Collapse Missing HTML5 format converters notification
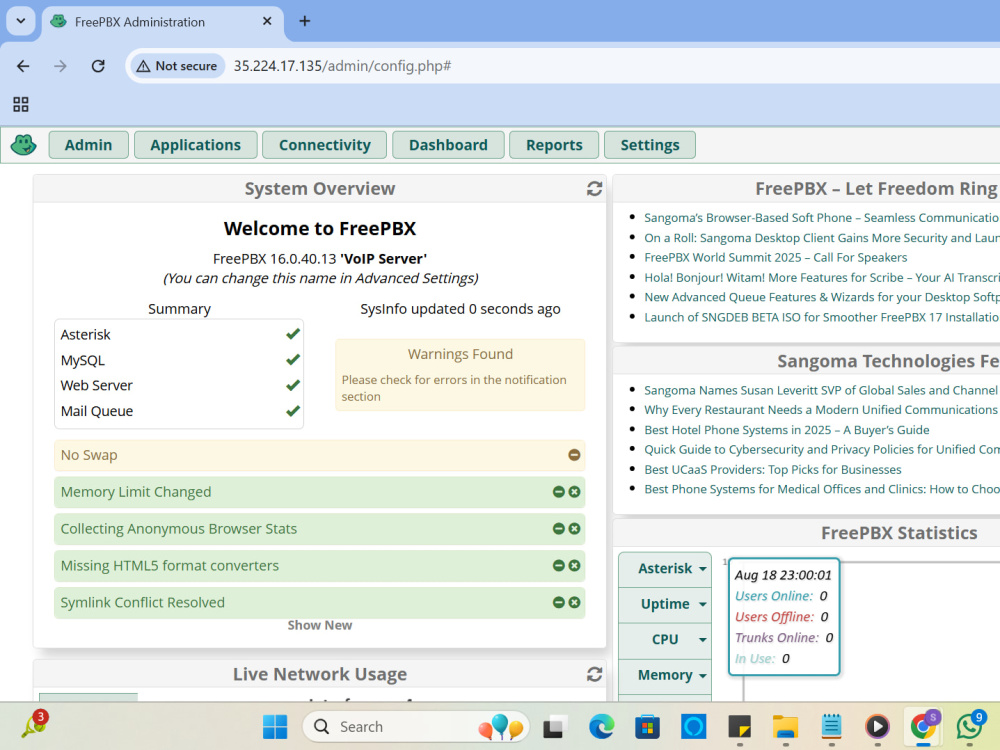Viewport: 1000px width, 750px height. [x=559, y=566]
